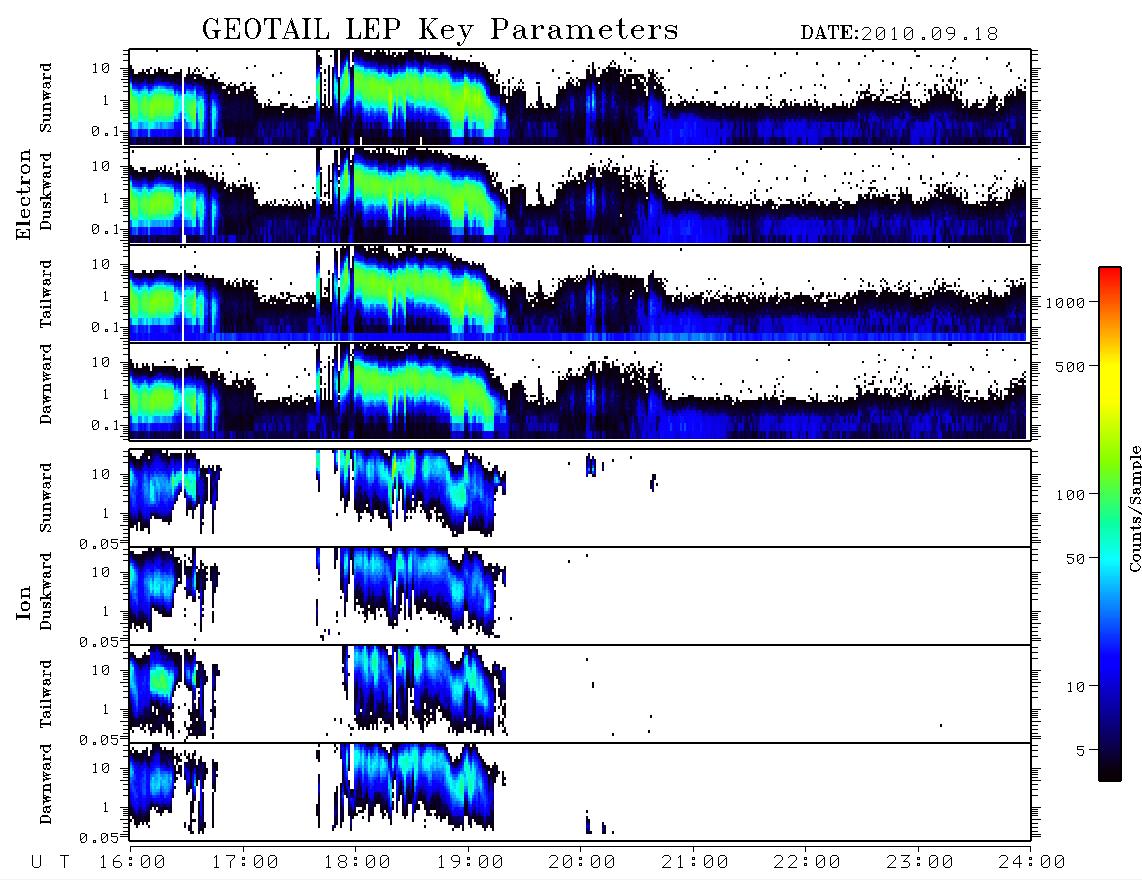Click the 0.05 tick of Ion Dawnward panel
This screenshot has height=880, width=1142.
99,838
